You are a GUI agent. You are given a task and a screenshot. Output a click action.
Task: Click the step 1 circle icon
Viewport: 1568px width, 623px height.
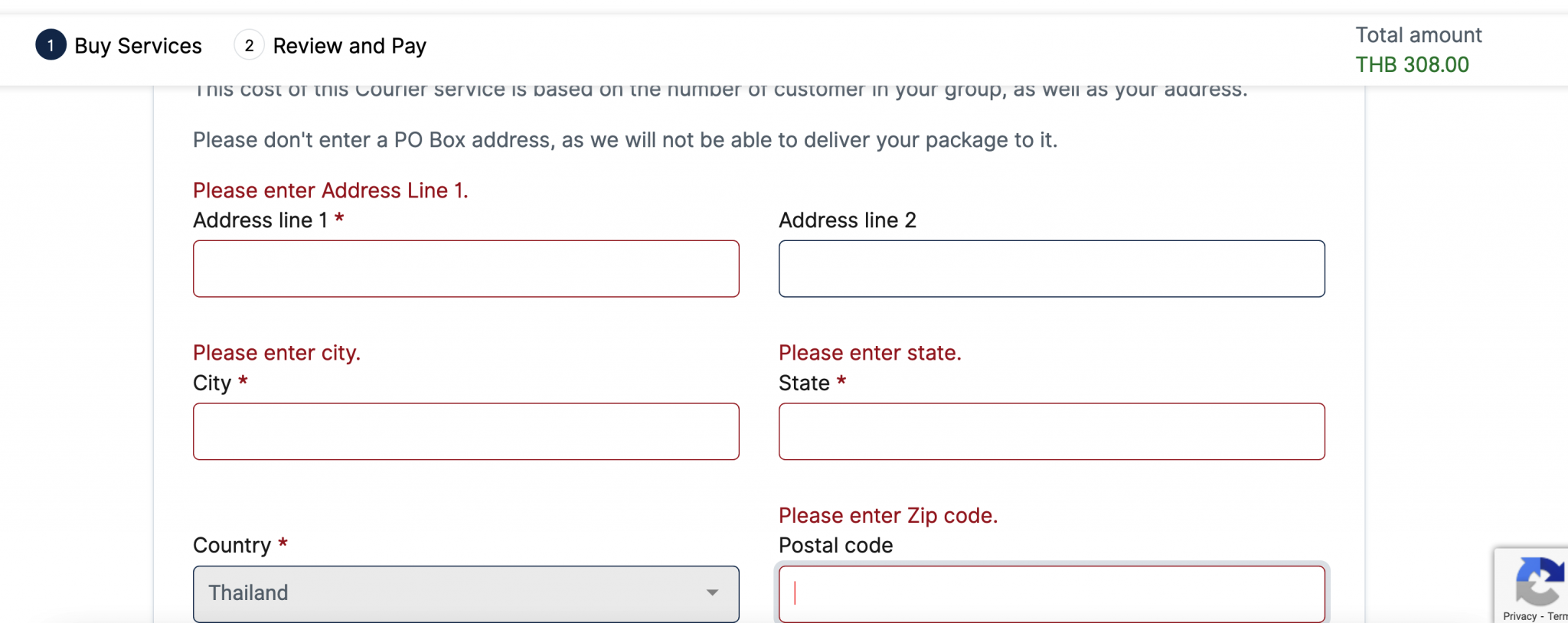click(51, 45)
